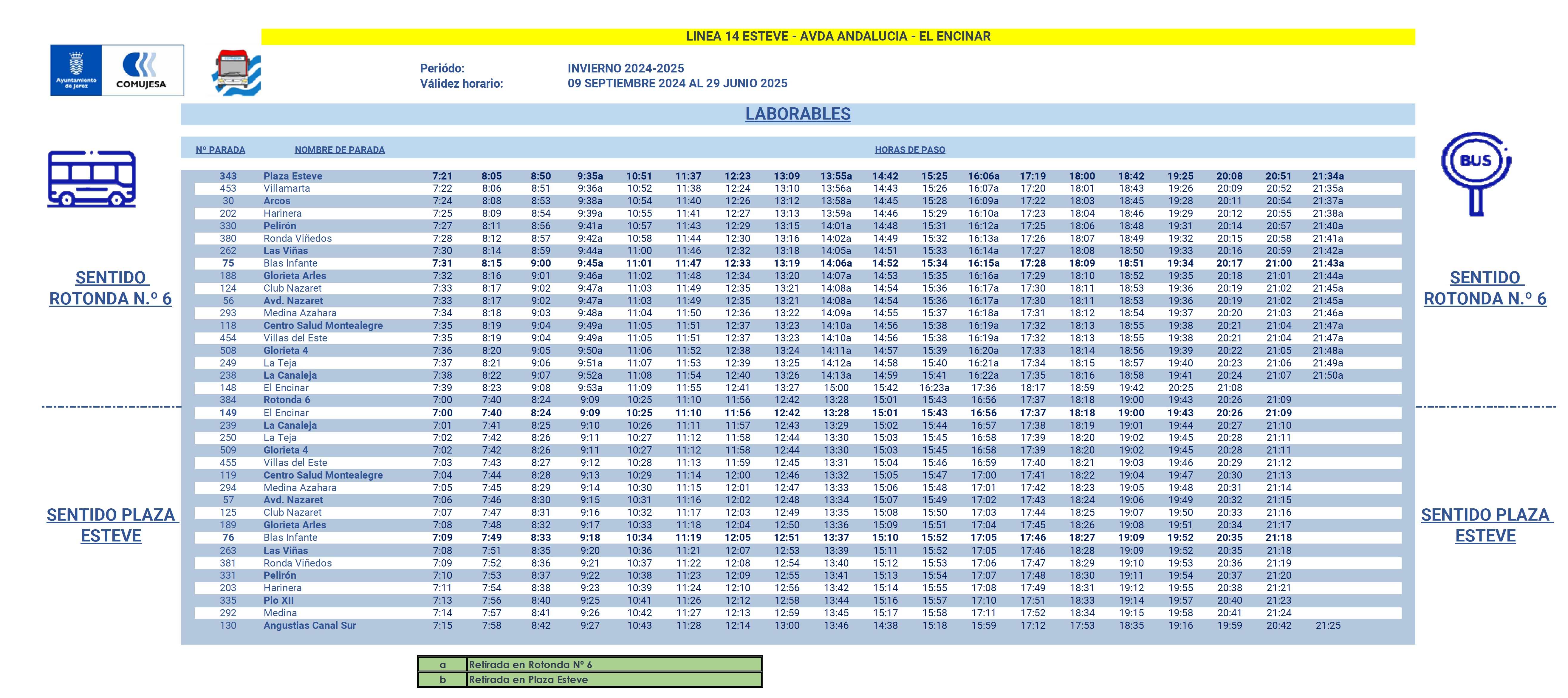The image size is (1568, 698).
Task: Open the LABORABLES heading link
Action: (x=797, y=114)
